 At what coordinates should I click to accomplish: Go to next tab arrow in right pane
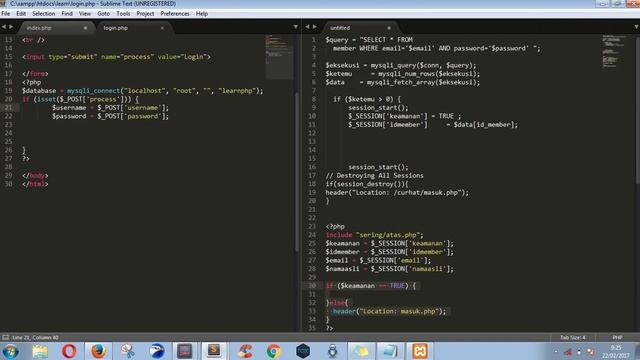[x=315, y=27]
